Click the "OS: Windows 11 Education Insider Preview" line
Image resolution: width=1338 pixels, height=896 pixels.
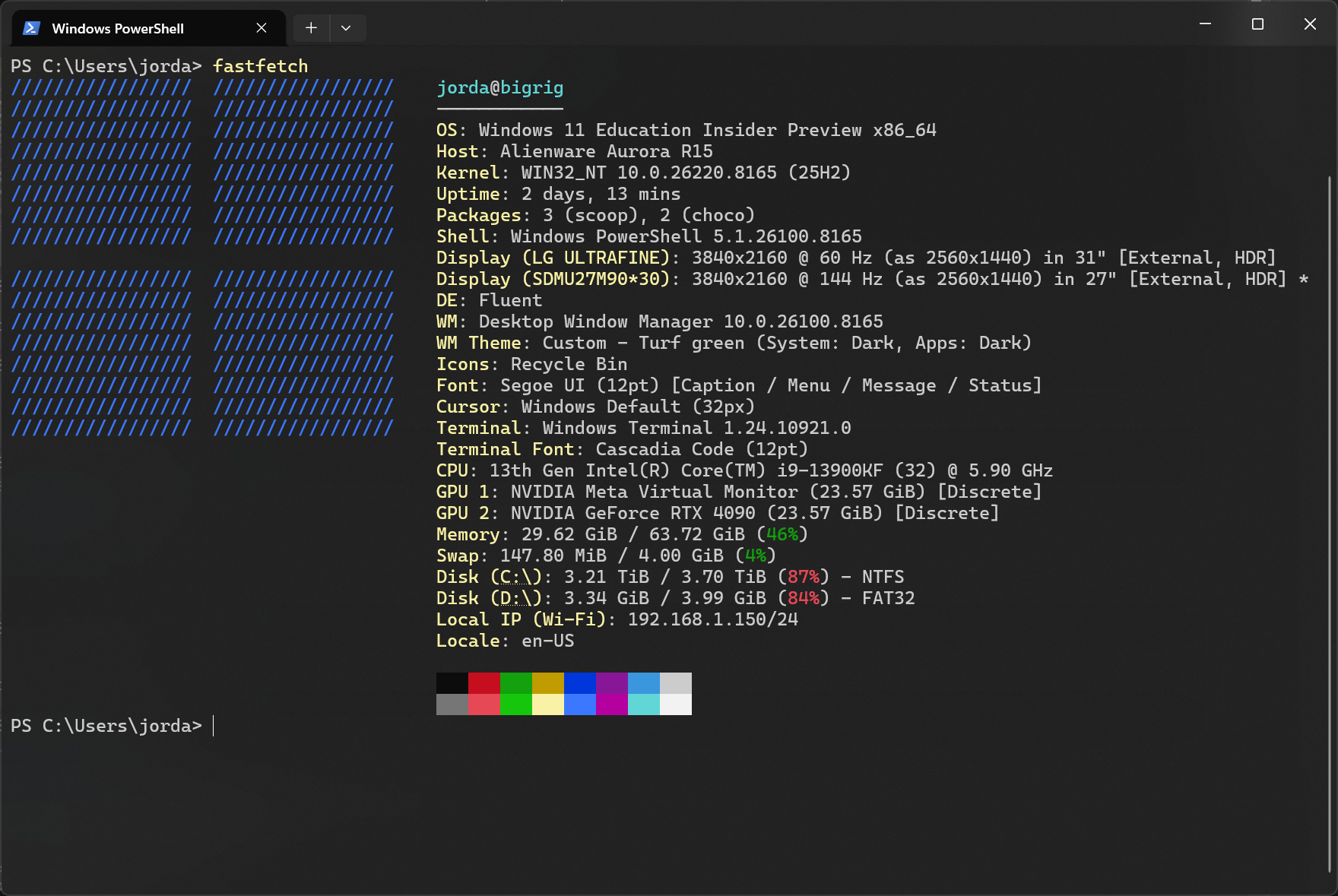click(686, 130)
